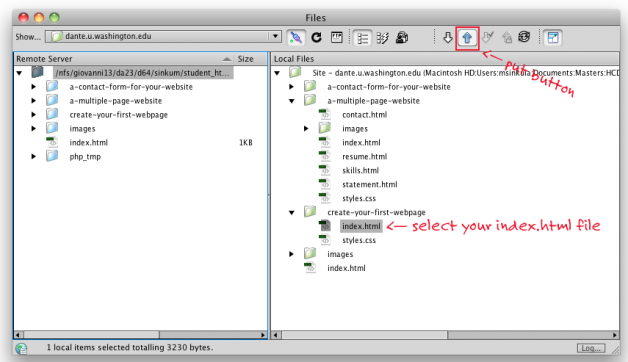This screenshot has width=628, height=362.
Task: Click remote index.html file icon
Action: [52, 142]
